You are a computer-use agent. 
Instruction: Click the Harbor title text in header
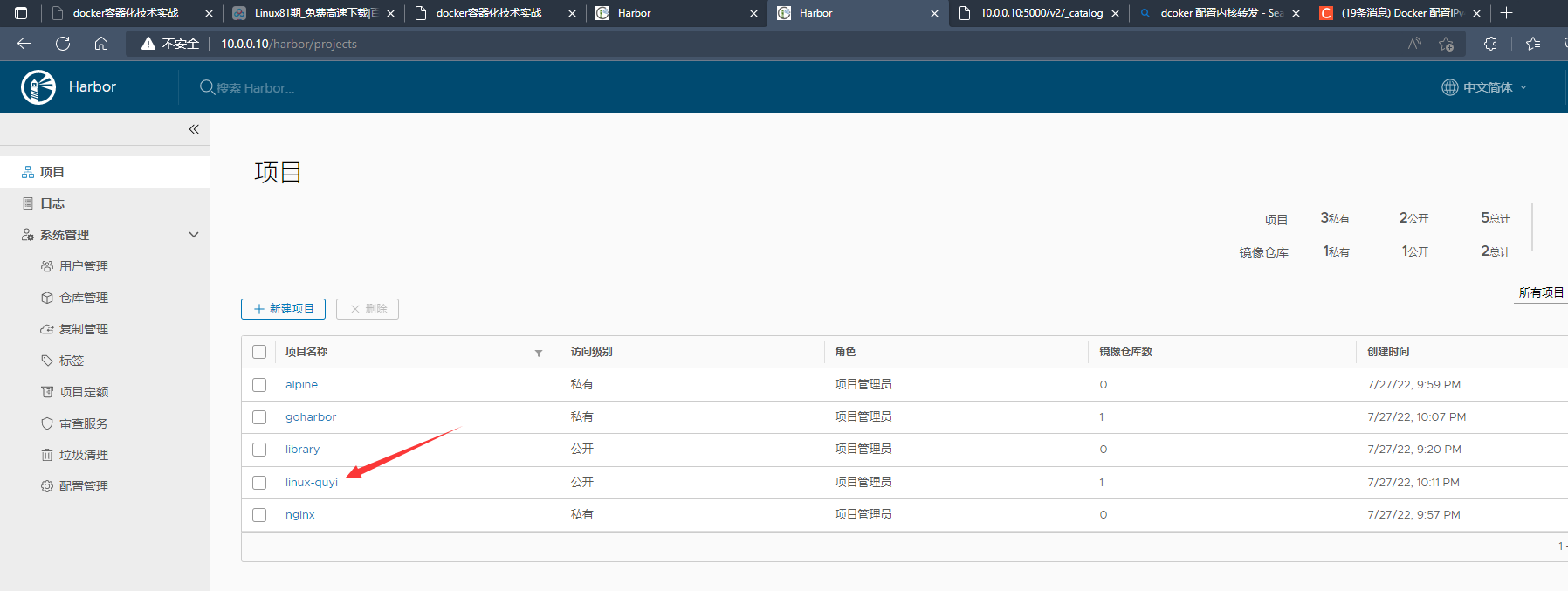click(93, 87)
